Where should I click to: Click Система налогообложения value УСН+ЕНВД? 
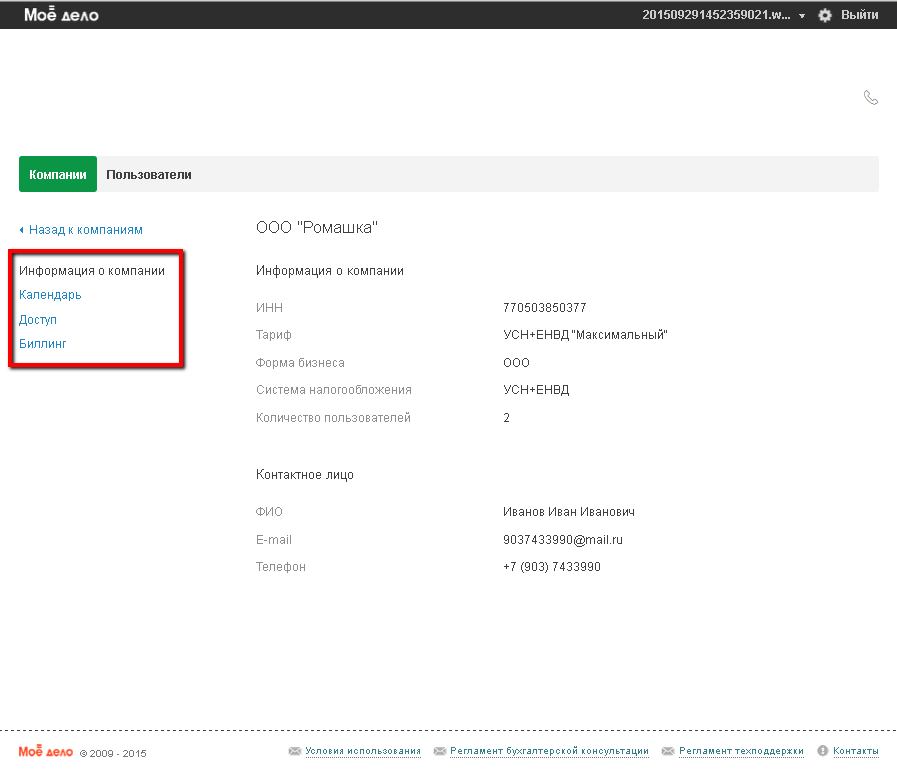click(x=536, y=390)
